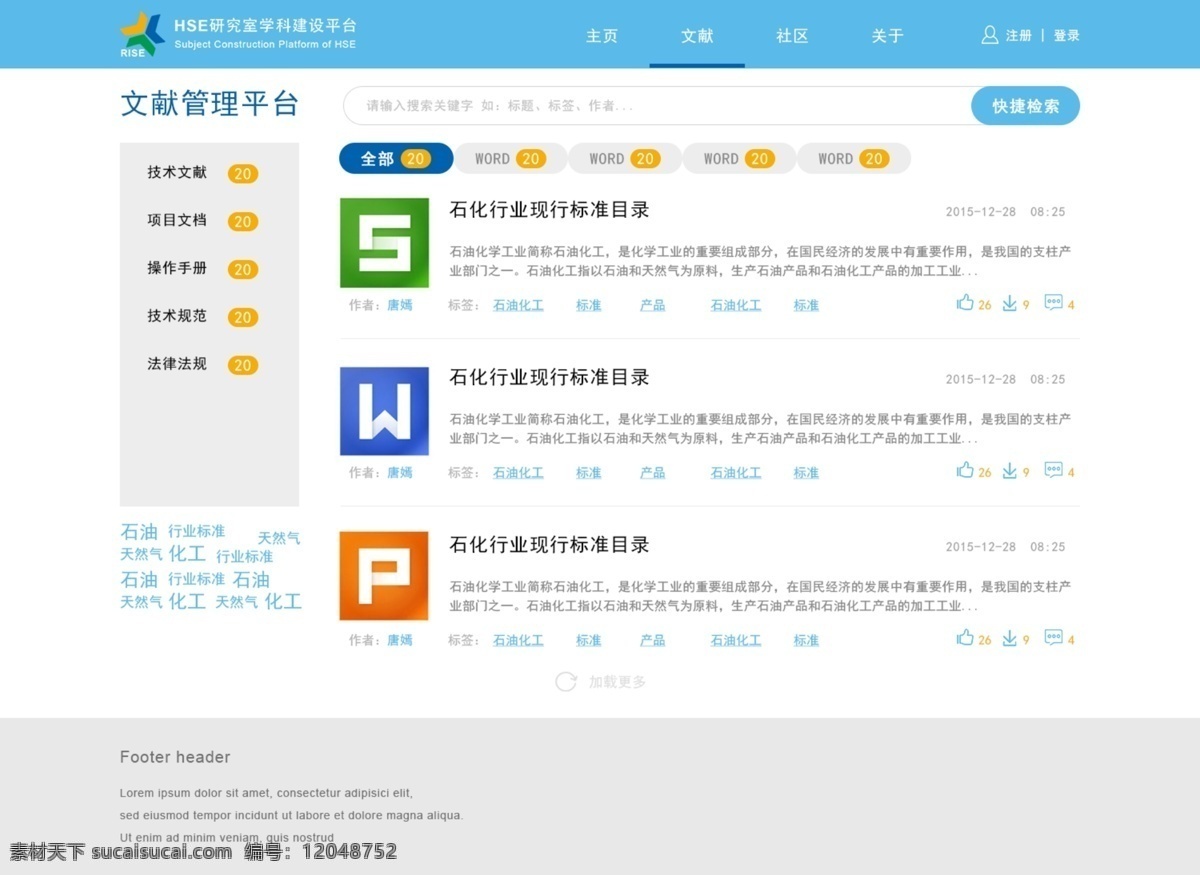Like the third article with thumbs-up icon

(965, 637)
